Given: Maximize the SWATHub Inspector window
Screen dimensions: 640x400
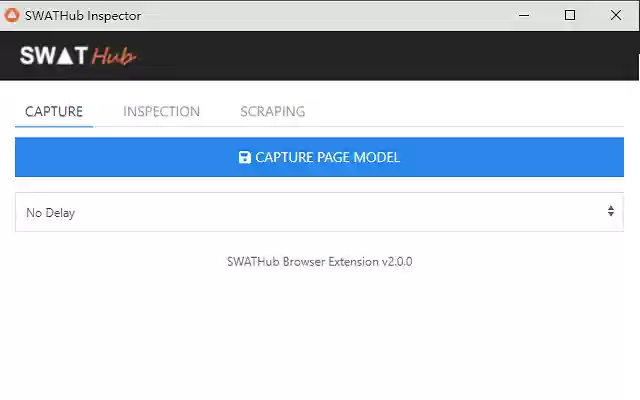Looking at the screenshot, I should click(570, 15).
